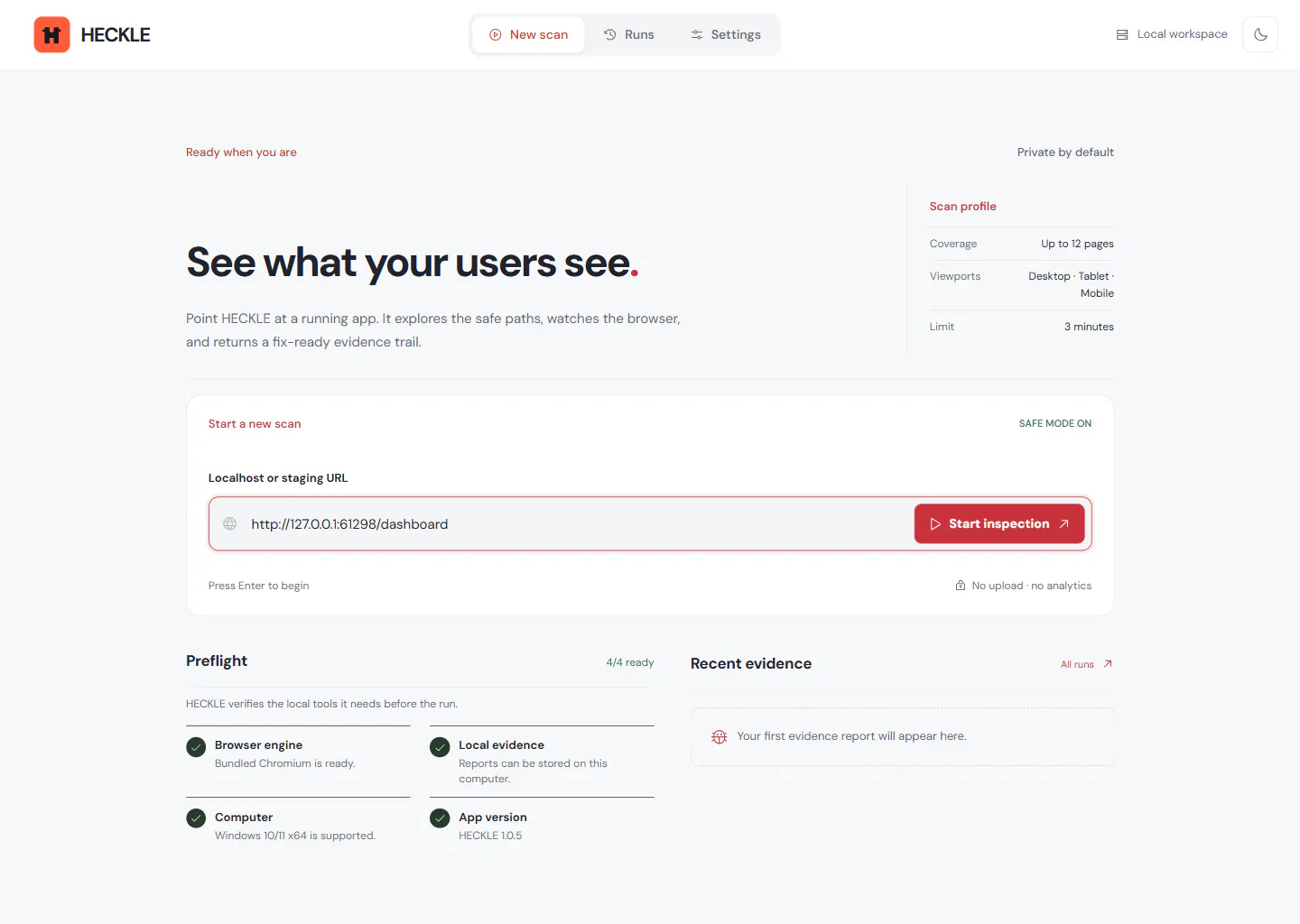
Task: Click the 'Recent evidence' heading
Action: pos(751,663)
